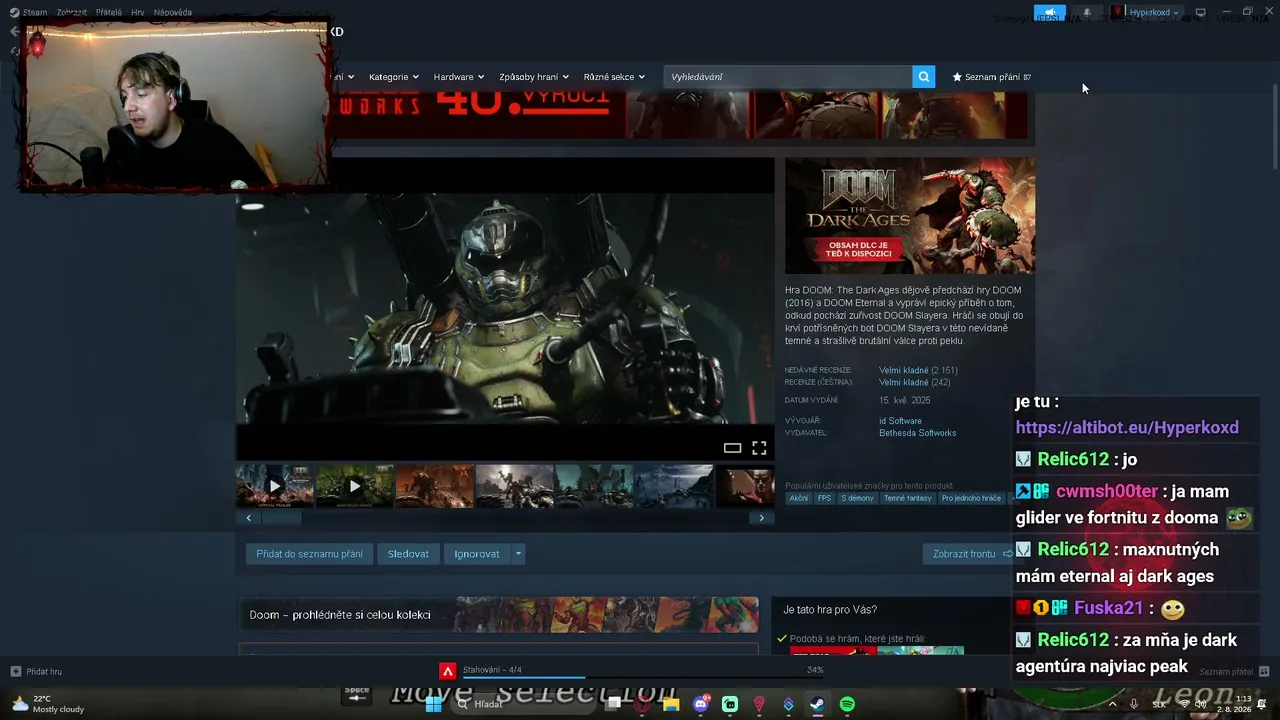The width and height of the screenshot is (1280, 720).
Task: Select the FPS tag
Action: click(824, 498)
